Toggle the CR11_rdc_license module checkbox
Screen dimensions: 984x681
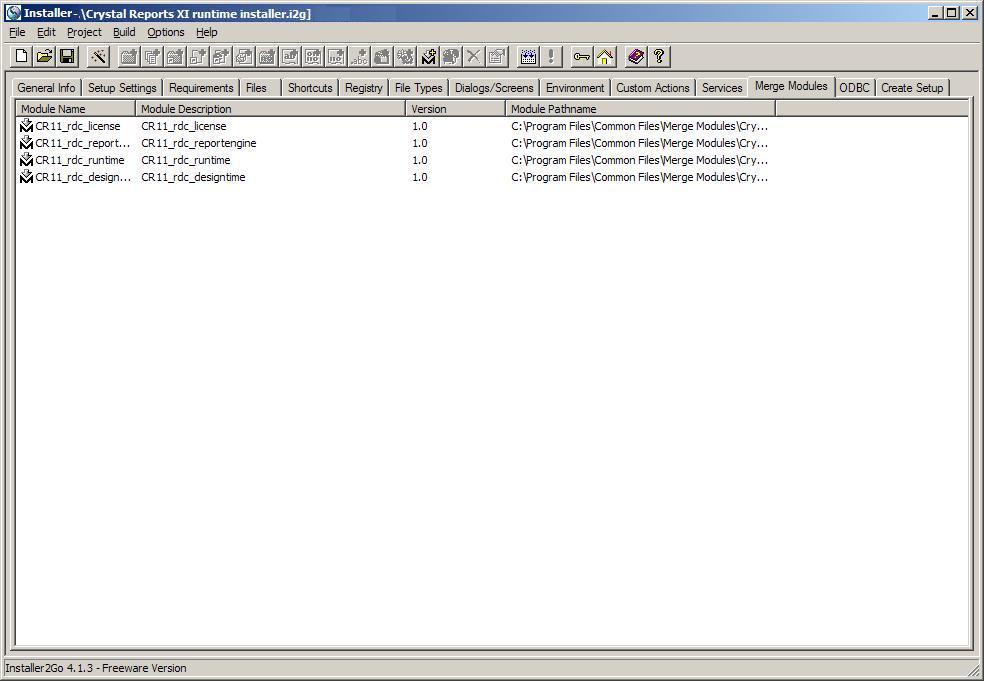pyautogui.click(x=27, y=126)
